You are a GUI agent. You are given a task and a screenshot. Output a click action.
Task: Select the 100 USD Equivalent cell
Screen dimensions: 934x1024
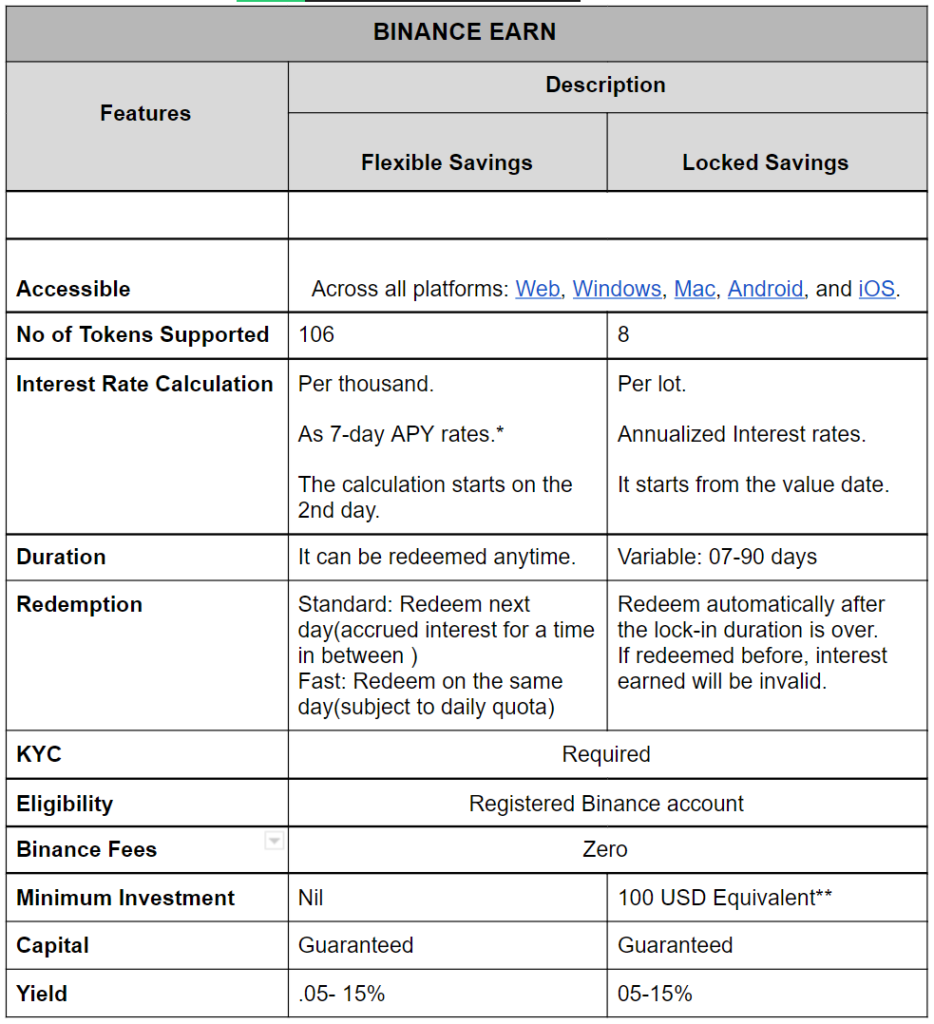click(x=767, y=898)
